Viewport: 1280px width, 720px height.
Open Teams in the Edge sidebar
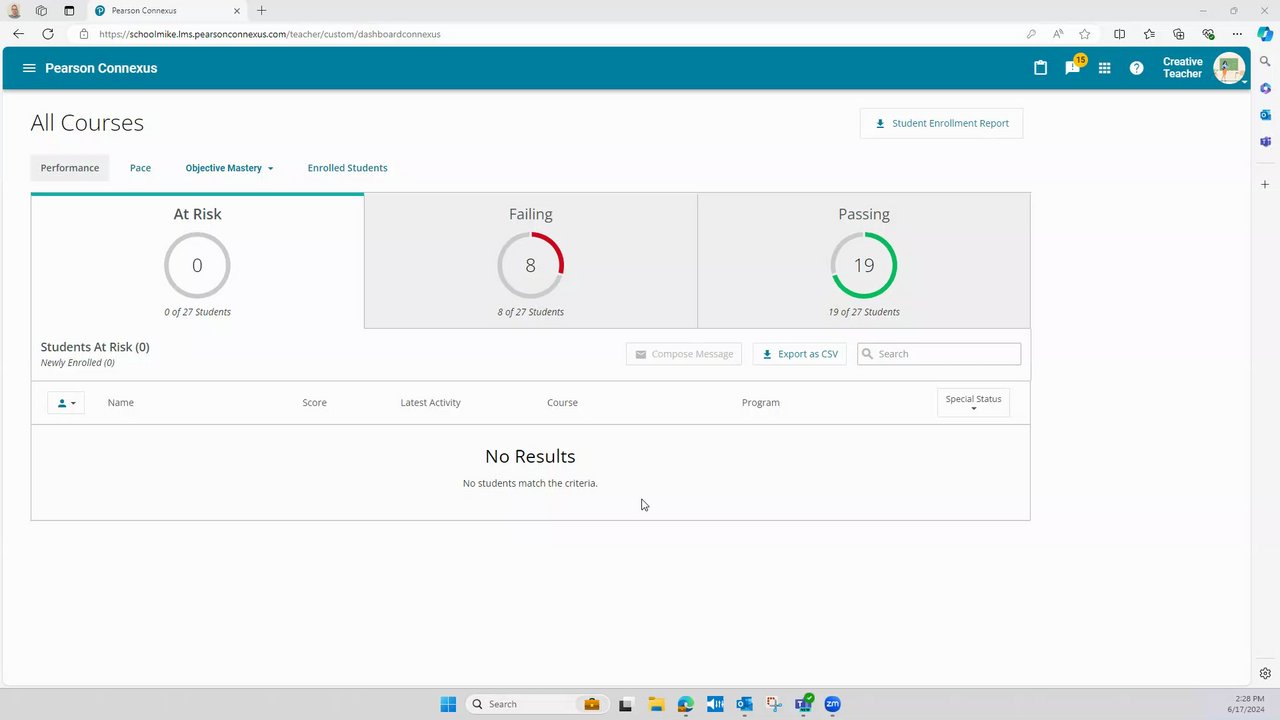coord(1265,142)
